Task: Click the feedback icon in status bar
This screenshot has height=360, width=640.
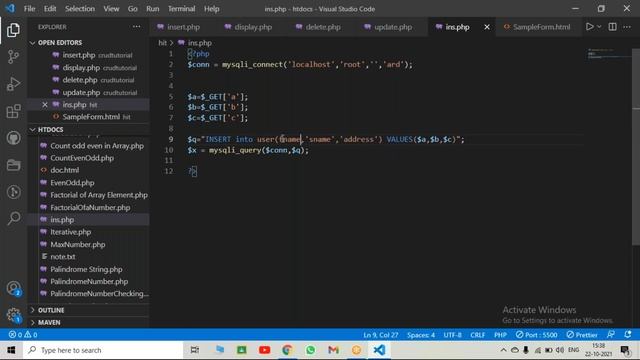Action: pos(611,335)
